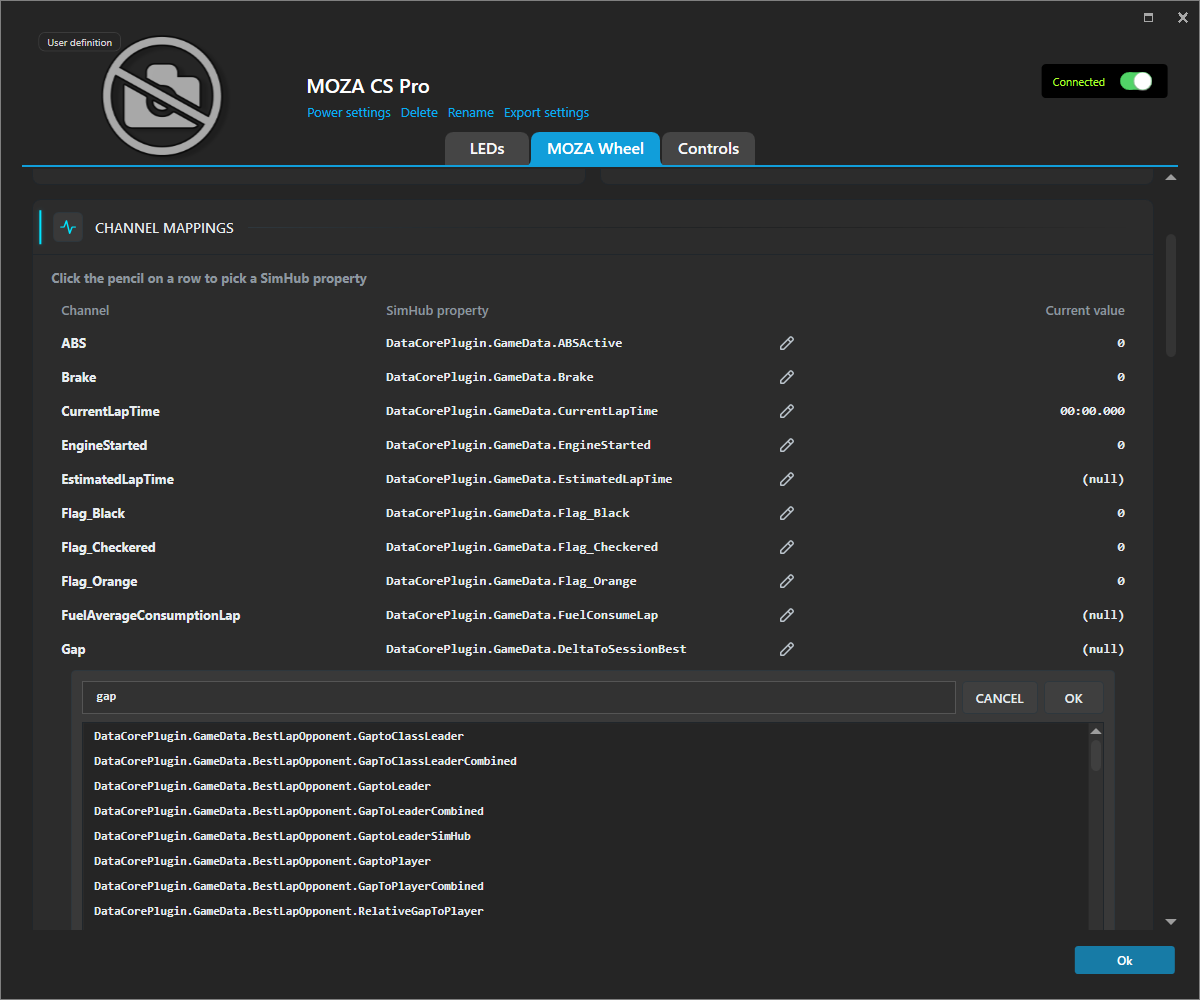Click the User definition badge
The image size is (1200, 1000).
click(80, 42)
